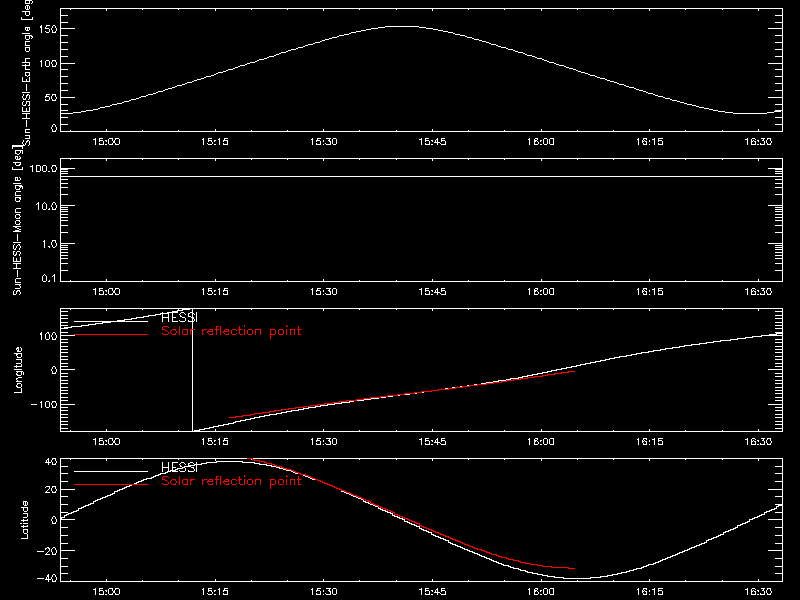Click the "40" tick on Latitude axis
The image size is (800, 600).
(52, 462)
